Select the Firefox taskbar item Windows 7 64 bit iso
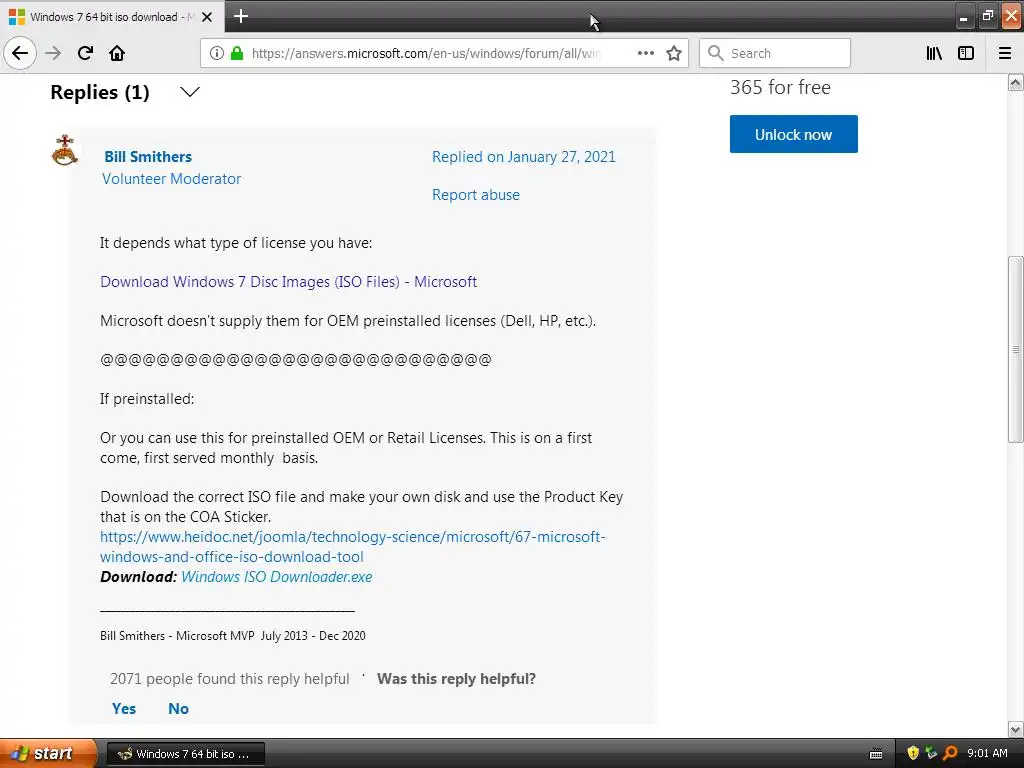1024x768 pixels. [x=186, y=754]
